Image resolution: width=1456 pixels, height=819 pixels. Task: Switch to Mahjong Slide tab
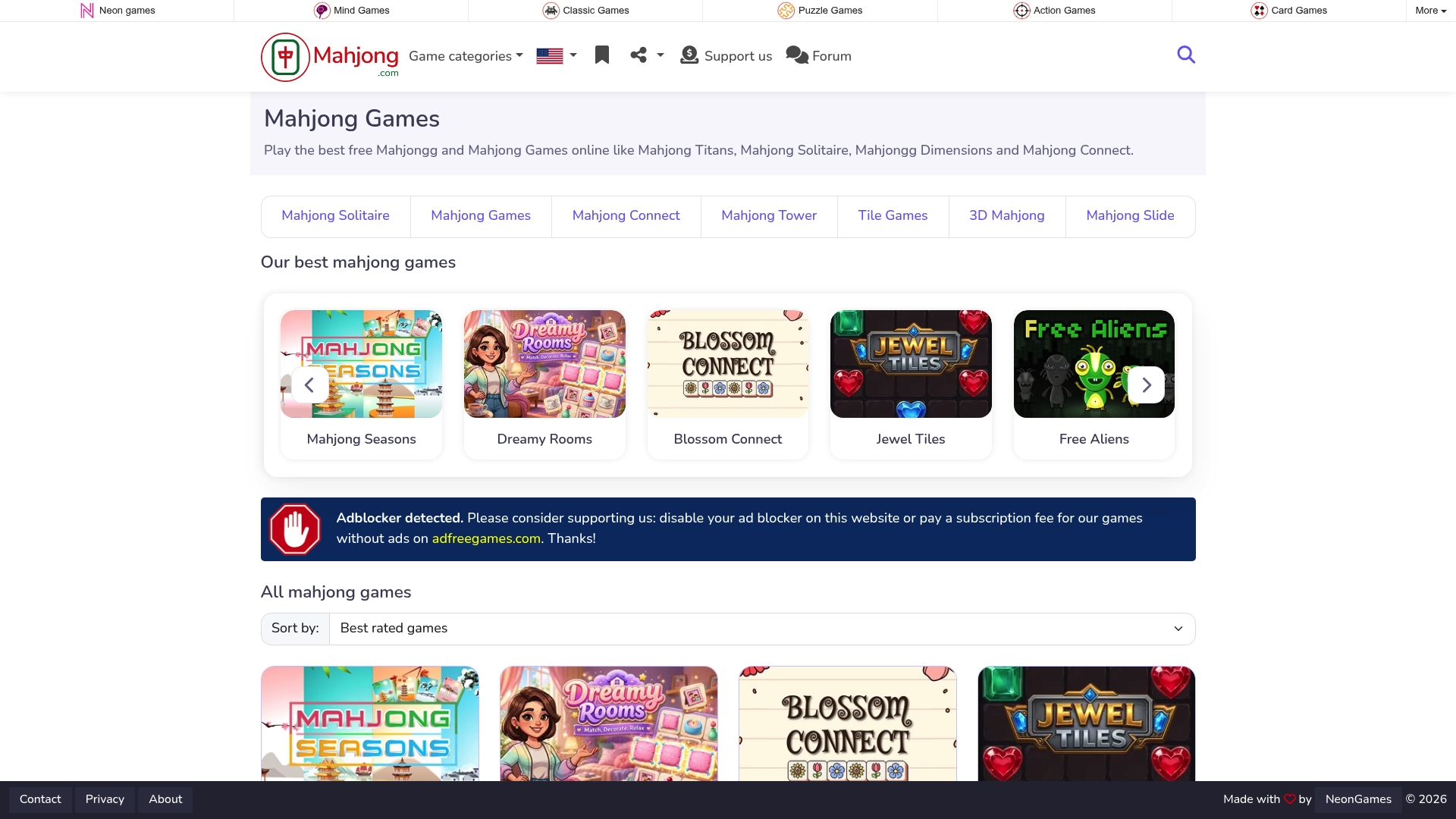point(1130,216)
